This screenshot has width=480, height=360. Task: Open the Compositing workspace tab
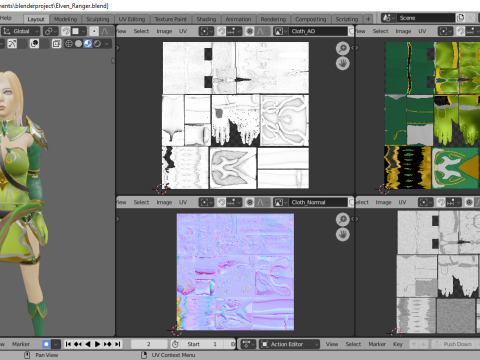coord(311,19)
